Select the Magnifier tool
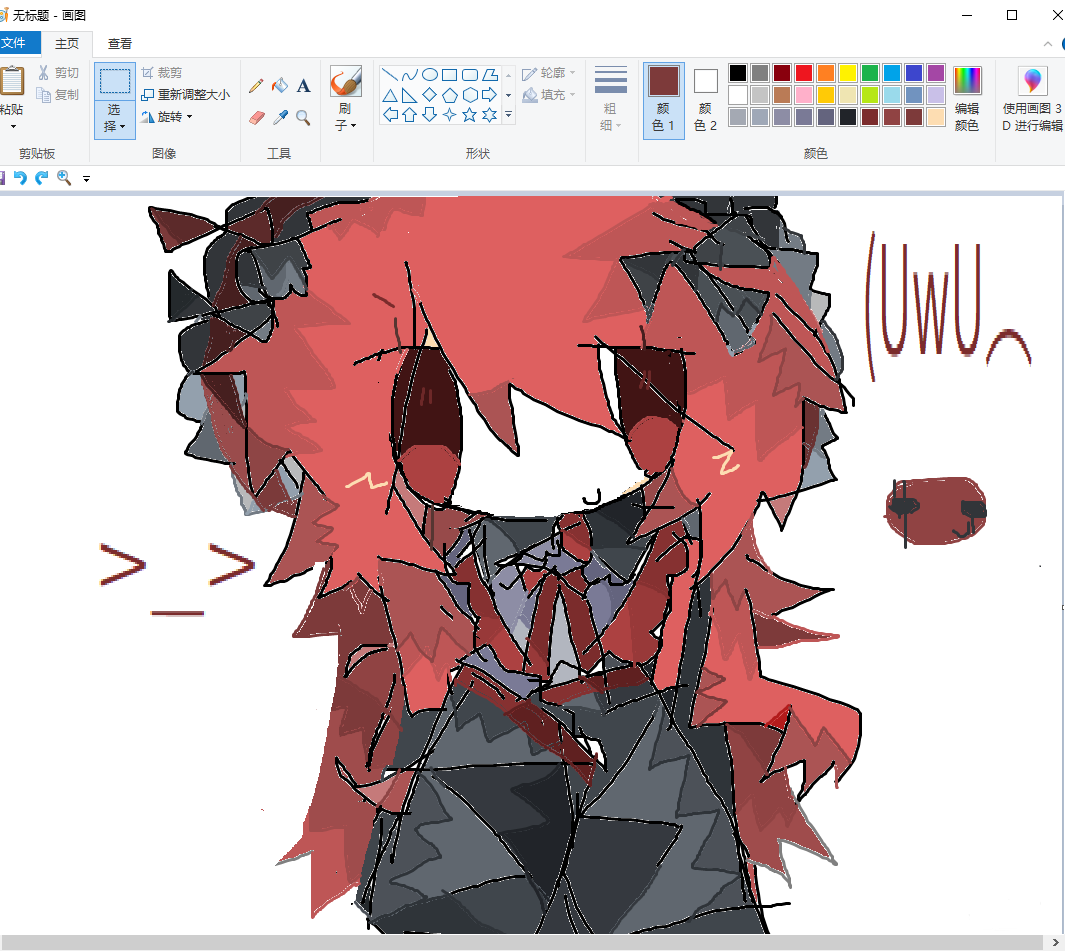 [x=304, y=118]
